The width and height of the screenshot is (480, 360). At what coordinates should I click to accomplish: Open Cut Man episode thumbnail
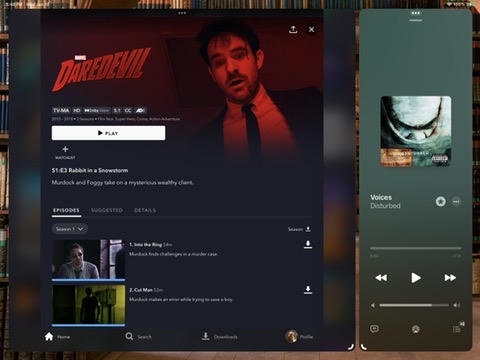[89, 305]
